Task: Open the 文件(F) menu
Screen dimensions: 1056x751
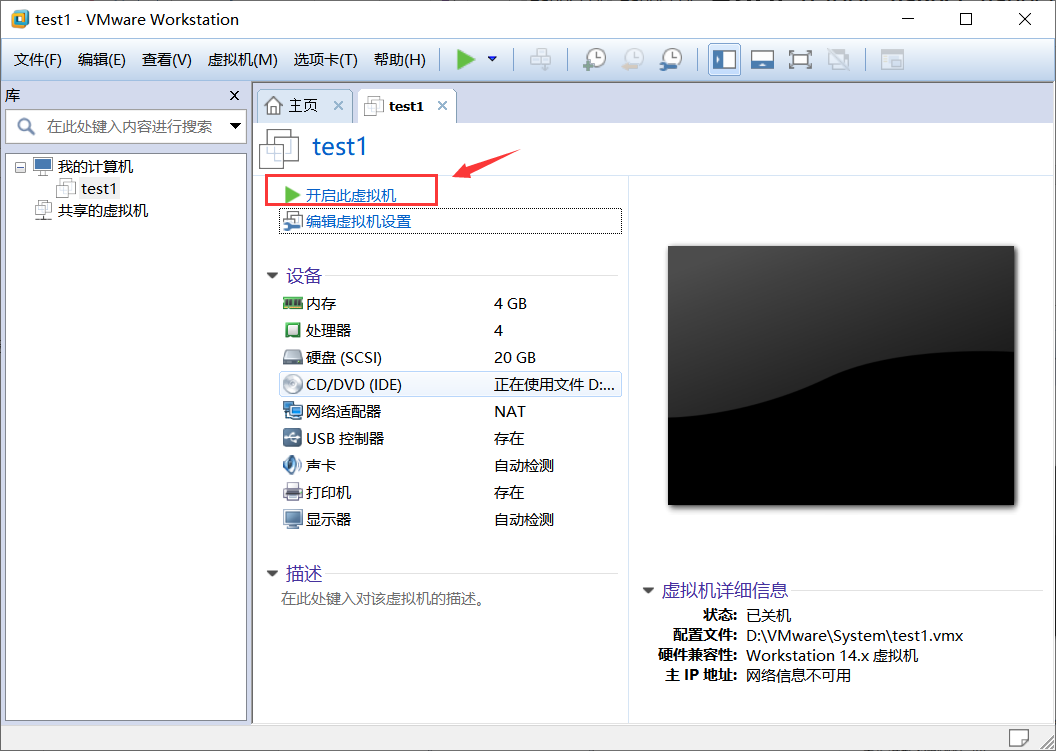Action: (x=38, y=60)
